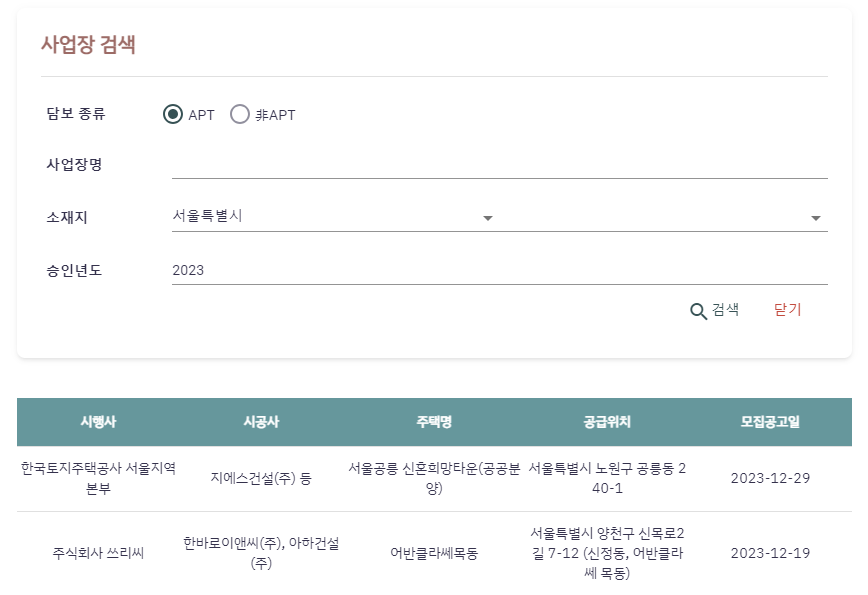Click the 주식회사 쓰리씨 developer cell

coord(98,553)
